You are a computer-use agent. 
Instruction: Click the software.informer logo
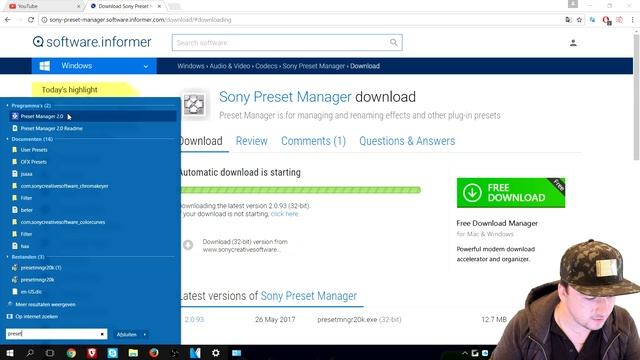(92, 42)
